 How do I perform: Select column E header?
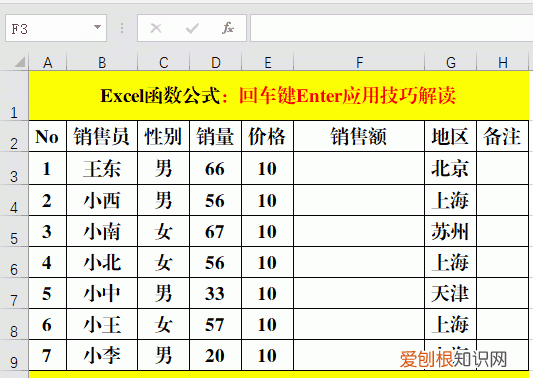pos(268,62)
